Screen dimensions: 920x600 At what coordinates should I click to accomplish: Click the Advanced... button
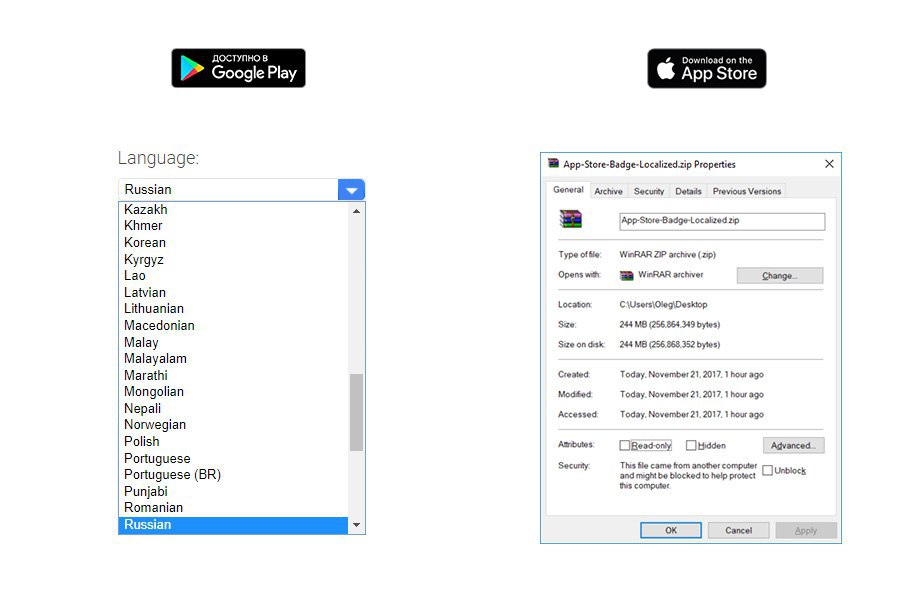pos(793,445)
